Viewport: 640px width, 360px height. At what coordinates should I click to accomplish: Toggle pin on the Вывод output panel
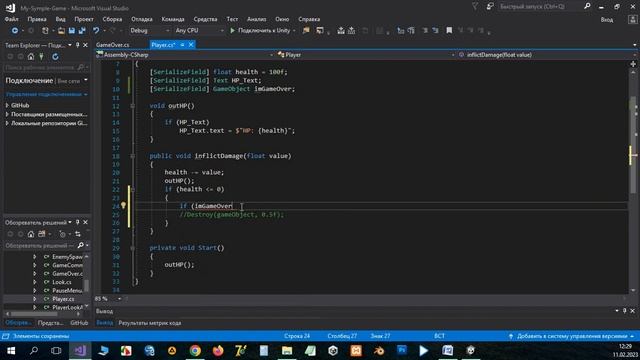click(x=624, y=311)
